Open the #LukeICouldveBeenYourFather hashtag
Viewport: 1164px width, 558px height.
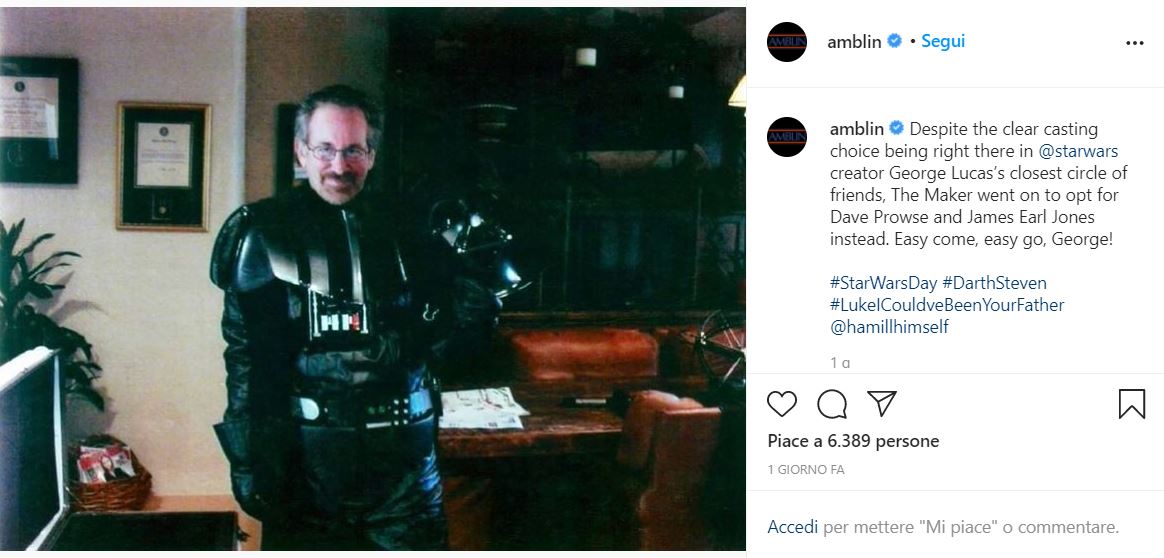[x=947, y=305]
